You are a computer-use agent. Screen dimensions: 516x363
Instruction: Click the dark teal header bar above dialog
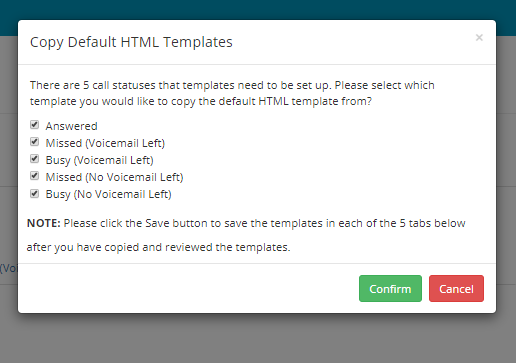258,9
